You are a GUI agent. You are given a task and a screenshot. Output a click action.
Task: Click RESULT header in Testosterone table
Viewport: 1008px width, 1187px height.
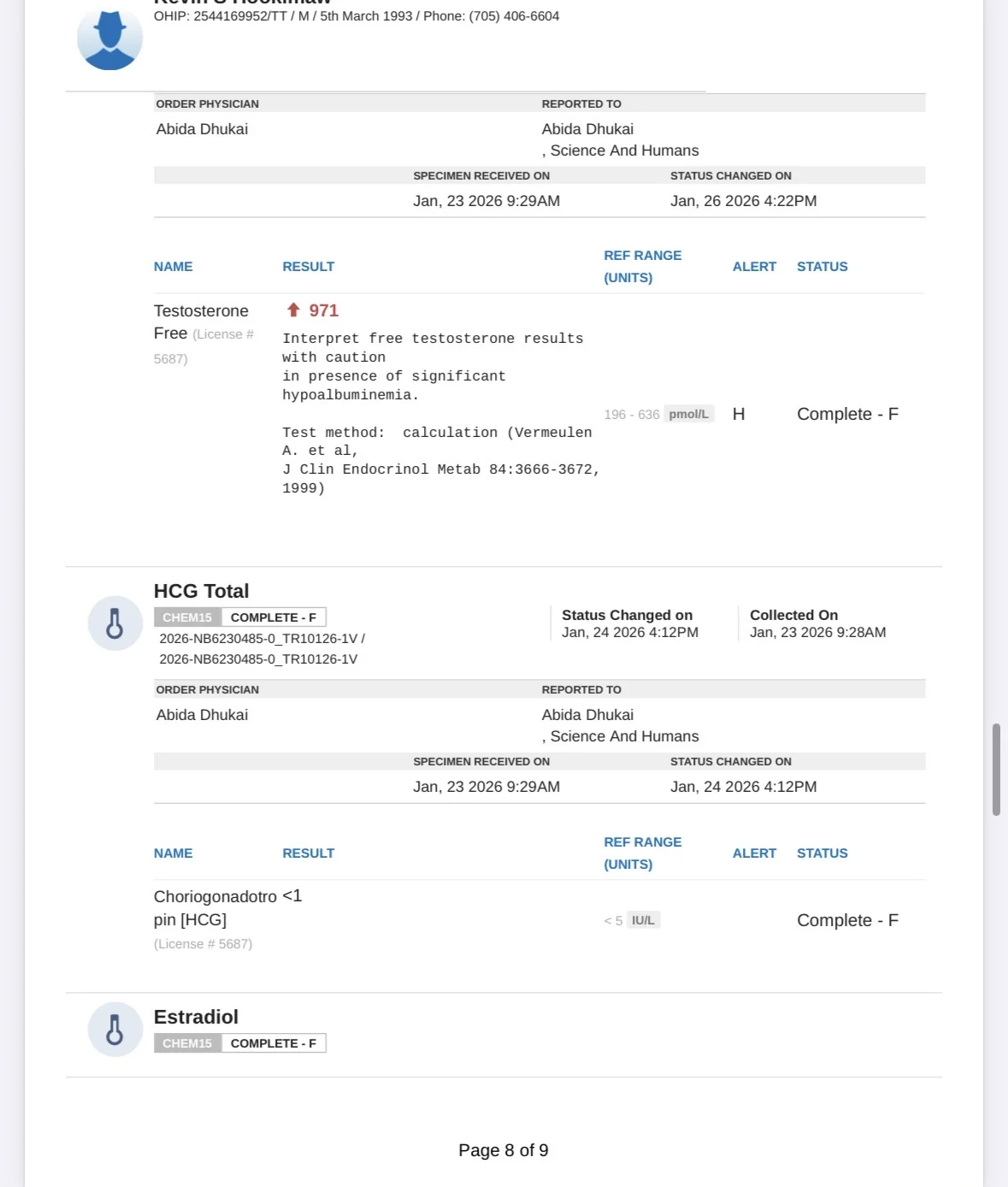[x=308, y=267]
